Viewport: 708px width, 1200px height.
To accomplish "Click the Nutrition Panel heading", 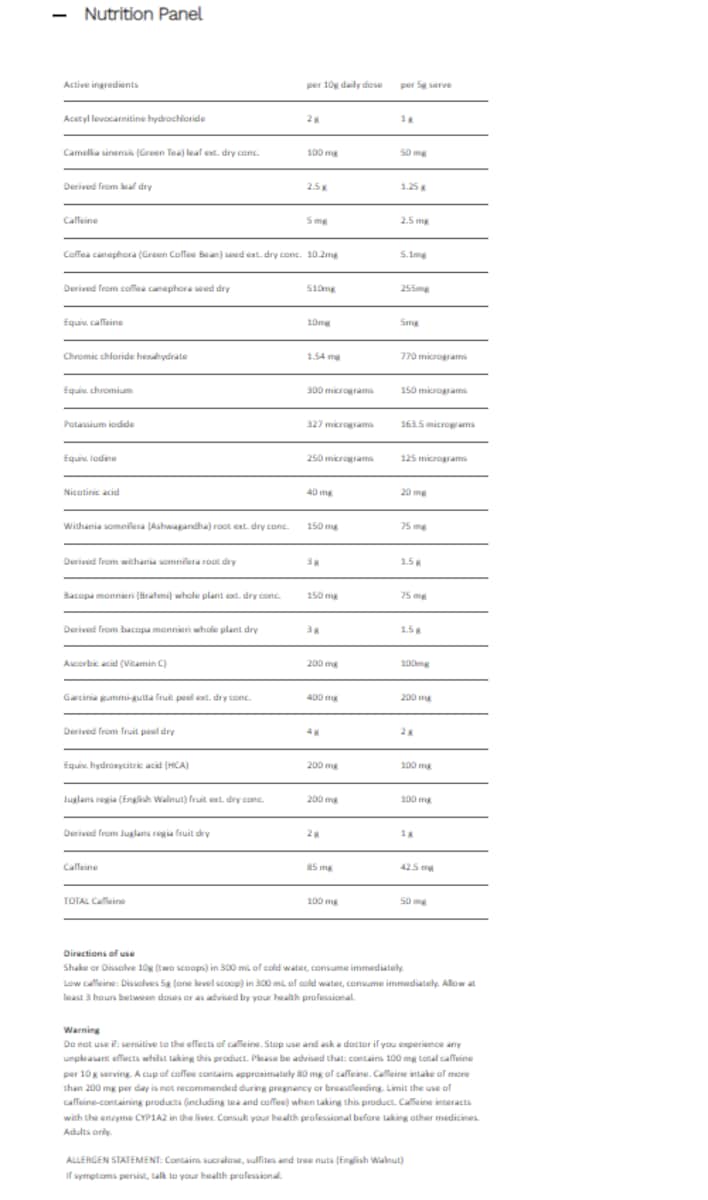I will point(143,14).
